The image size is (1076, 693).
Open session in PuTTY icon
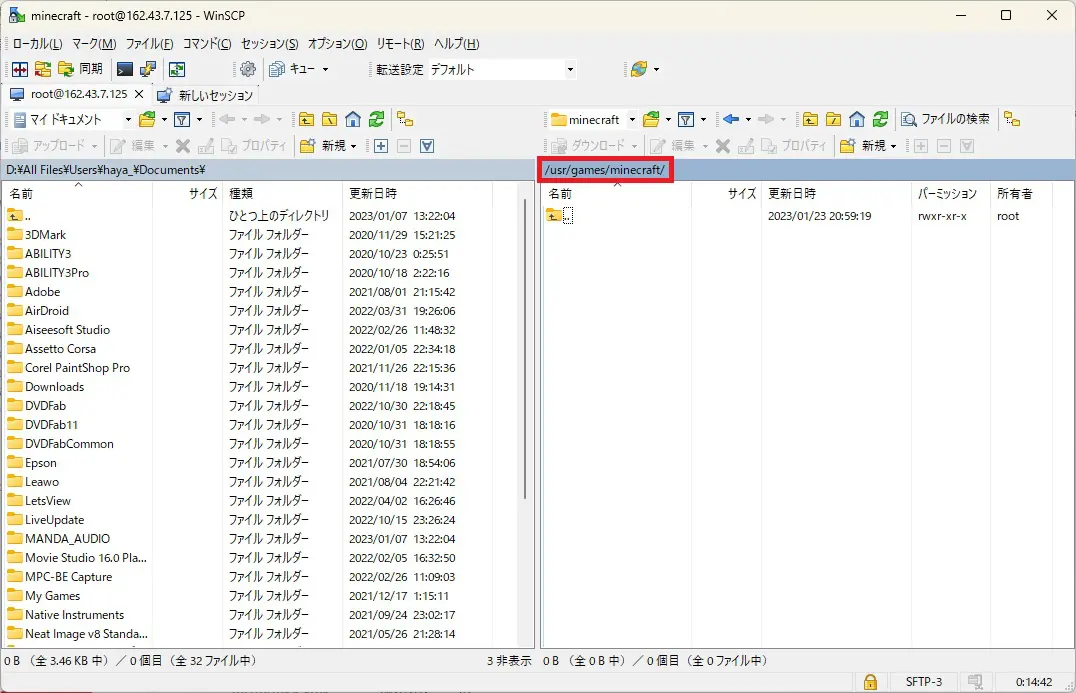click(x=147, y=69)
